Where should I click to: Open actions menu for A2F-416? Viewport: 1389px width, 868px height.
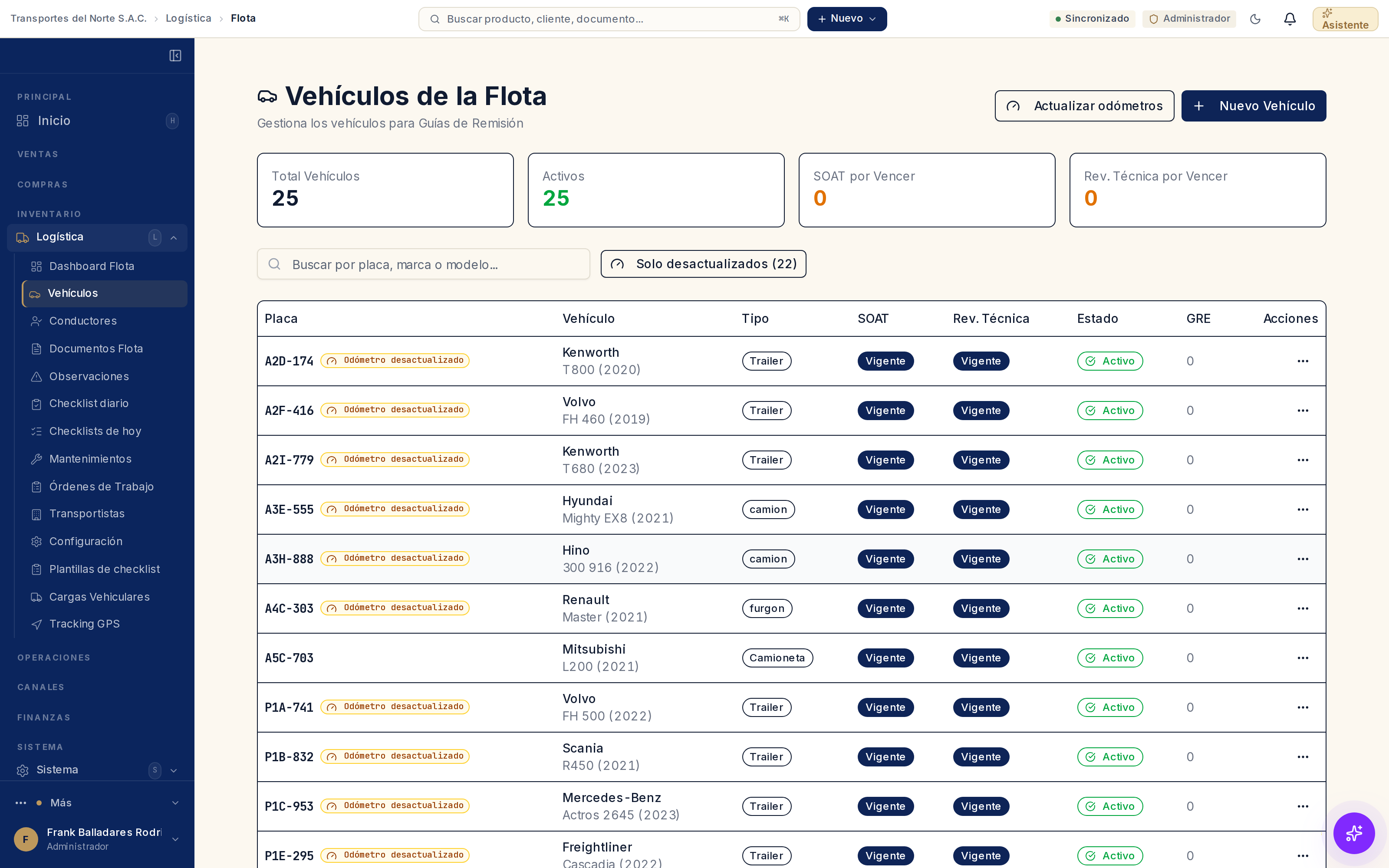(1303, 411)
